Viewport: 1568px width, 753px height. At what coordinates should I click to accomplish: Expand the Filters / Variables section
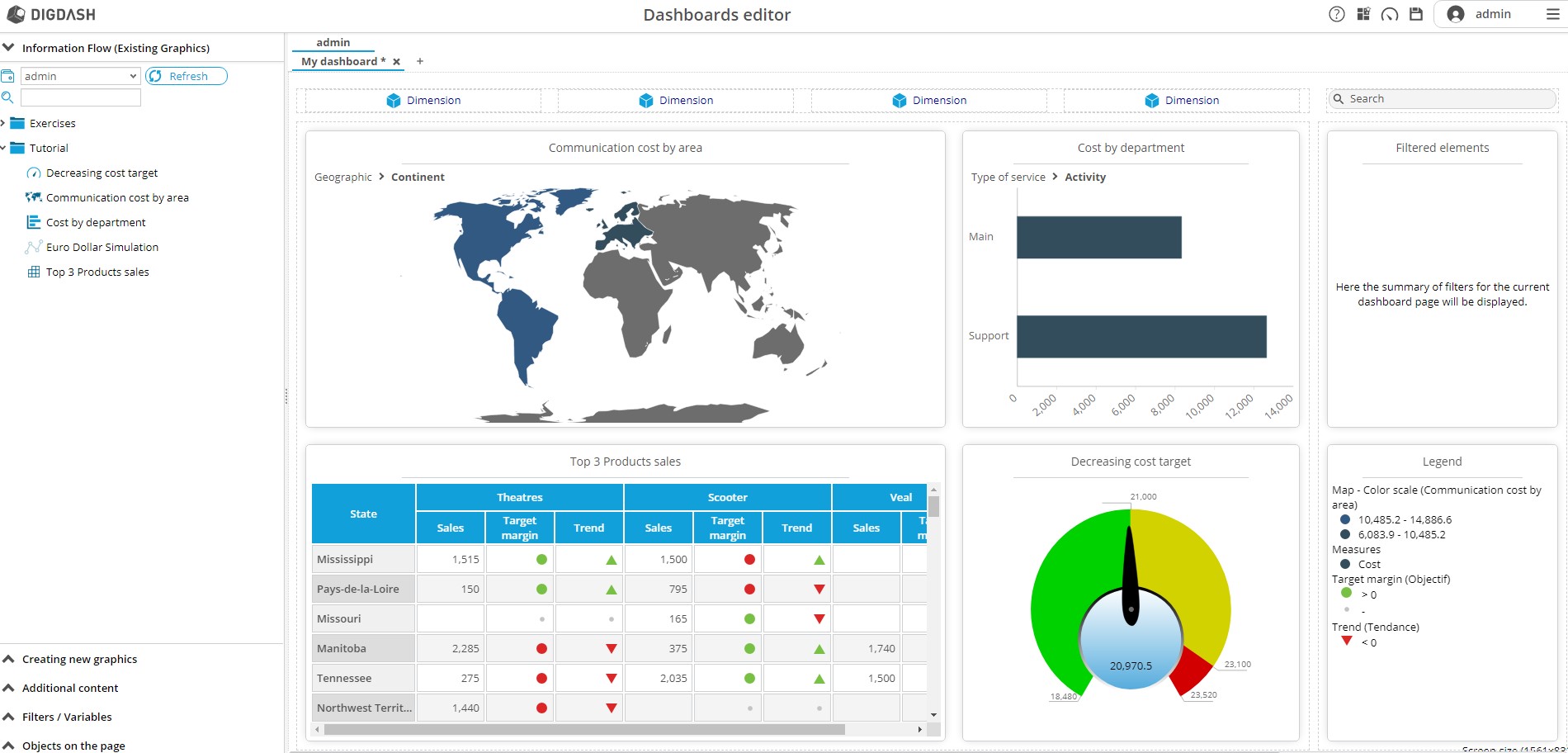[67, 717]
